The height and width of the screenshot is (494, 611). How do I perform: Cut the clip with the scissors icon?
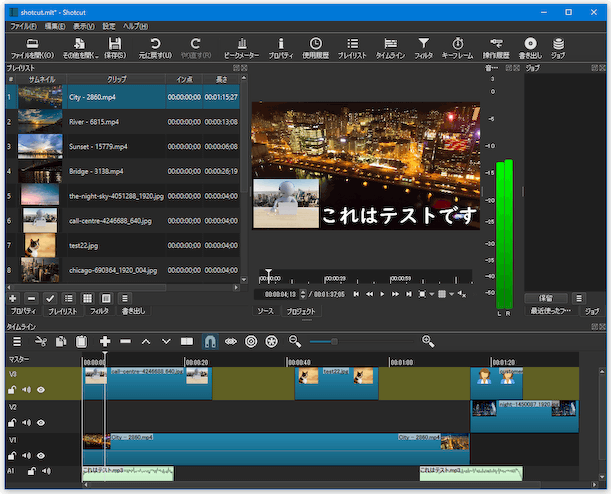[41, 342]
